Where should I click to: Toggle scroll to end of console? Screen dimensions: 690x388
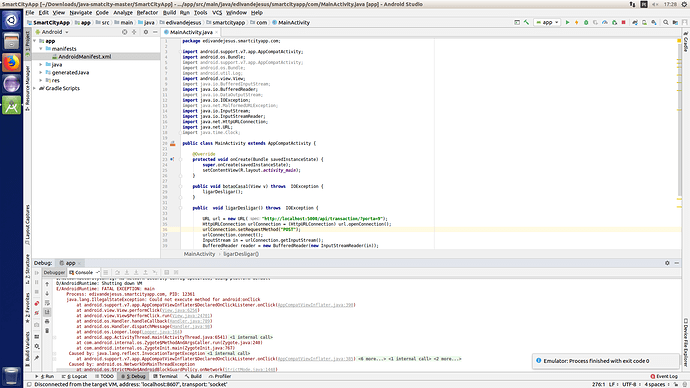click(x=47, y=312)
